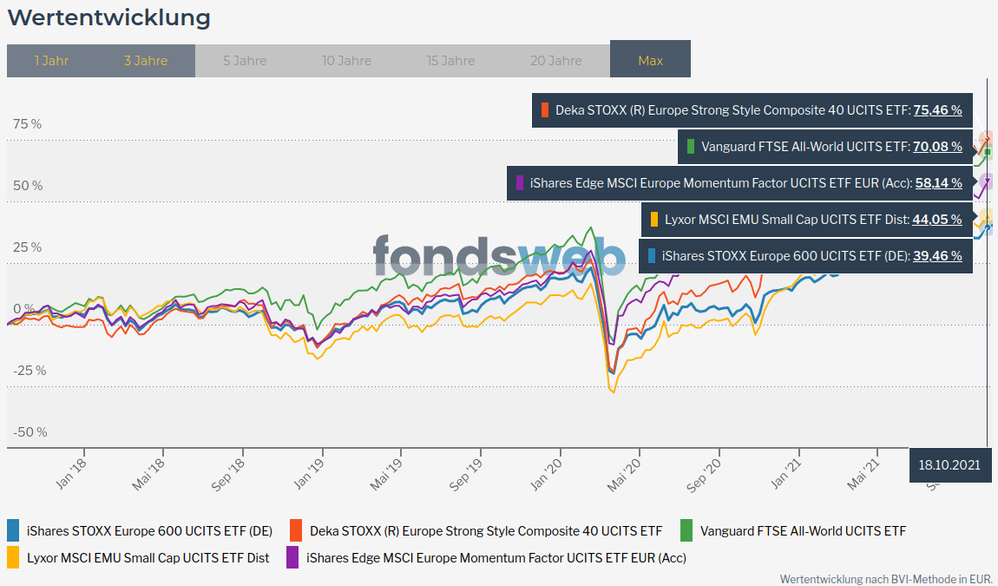
Task: Click green swatch for Vanguard FTSE All-World legend
Action: click(687, 531)
